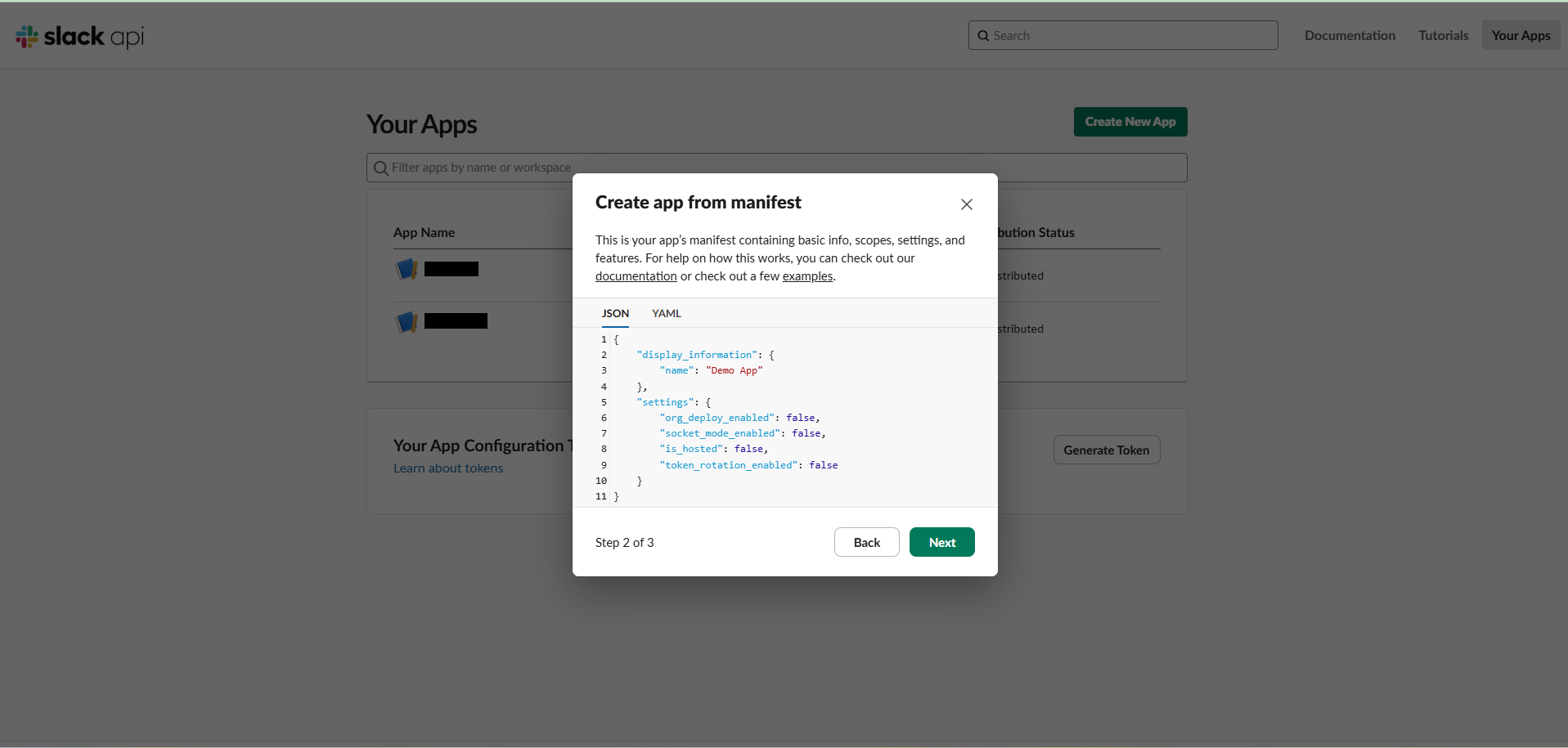Click the "token_rotation_enabled" line
Image resolution: width=1568 pixels, height=748 pixels.
pyautogui.click(x=748, y=465)
